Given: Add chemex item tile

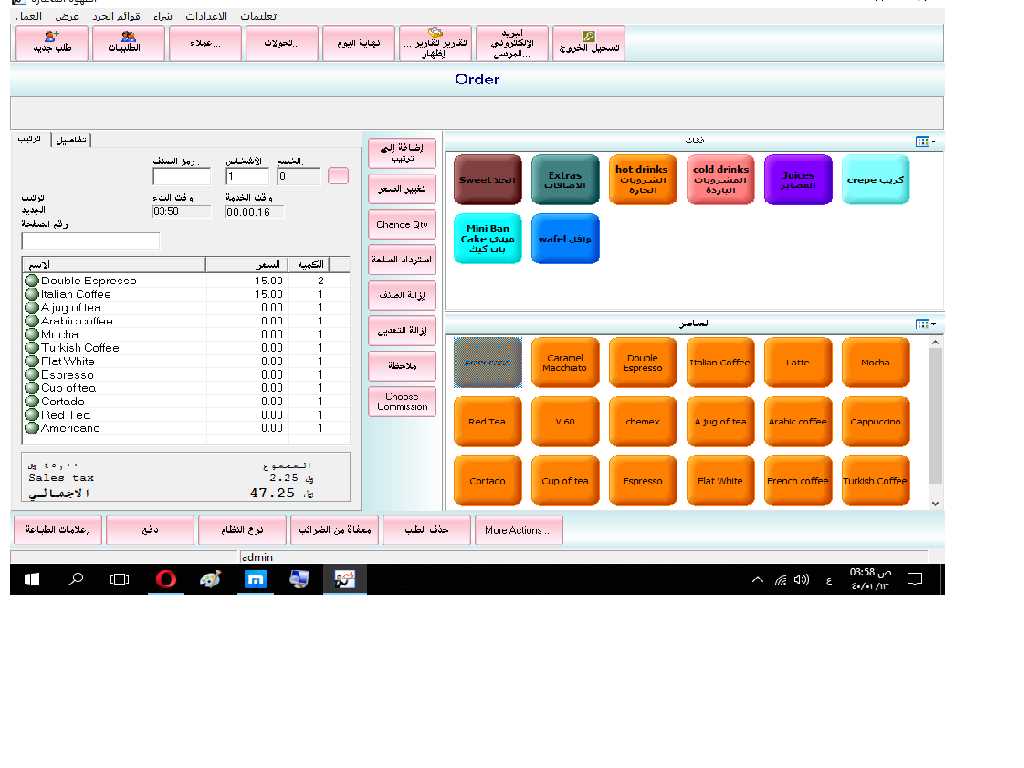Looking at the screenshot, I should click(x=643, y=421).
